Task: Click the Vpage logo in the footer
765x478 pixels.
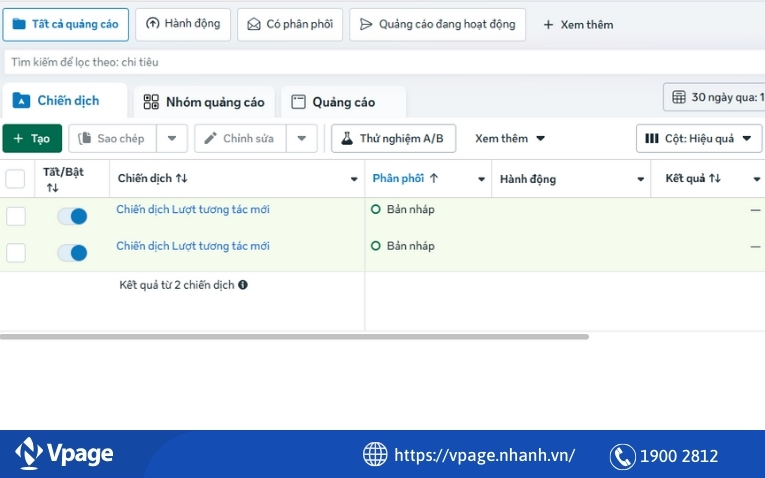Action: tap(64, 453)
